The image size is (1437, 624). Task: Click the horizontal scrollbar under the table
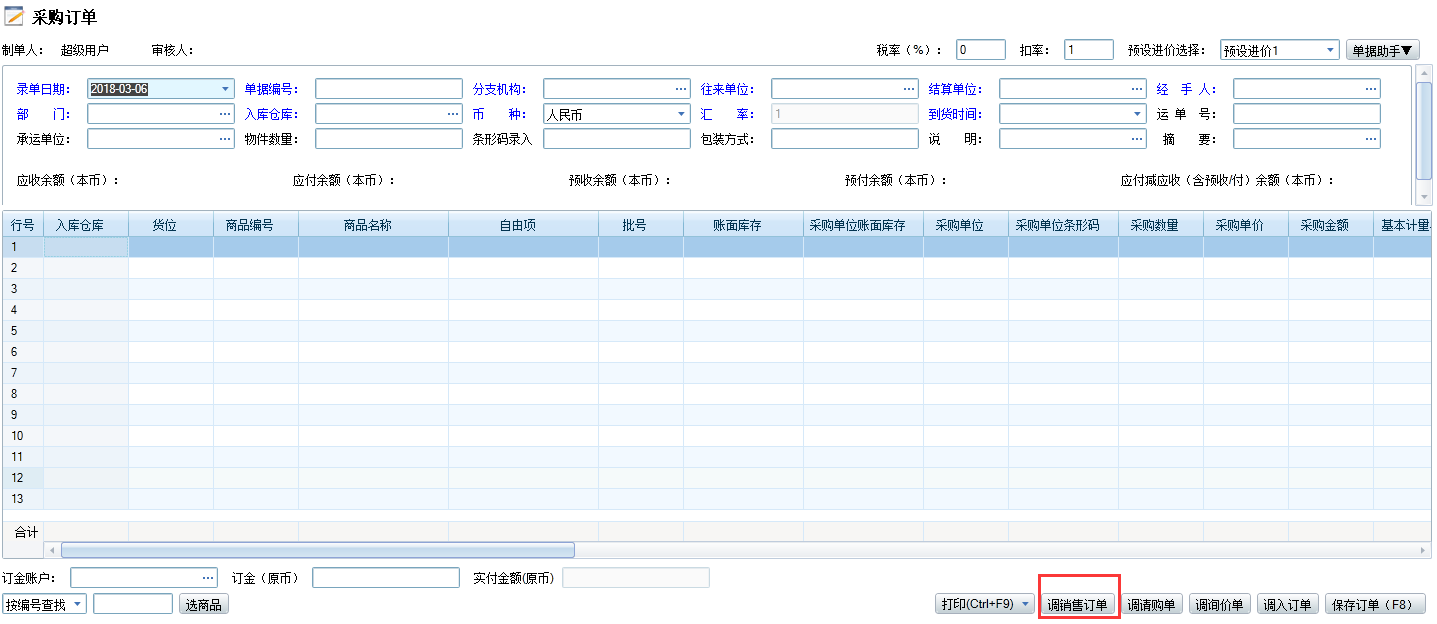pyautogui.click(x=318, y=550)
